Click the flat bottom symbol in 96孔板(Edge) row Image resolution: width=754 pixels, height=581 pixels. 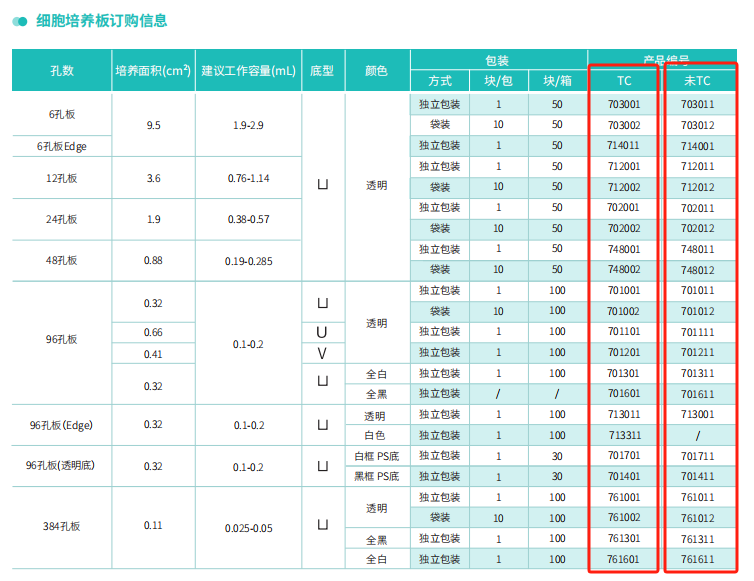tap(322, 425)
